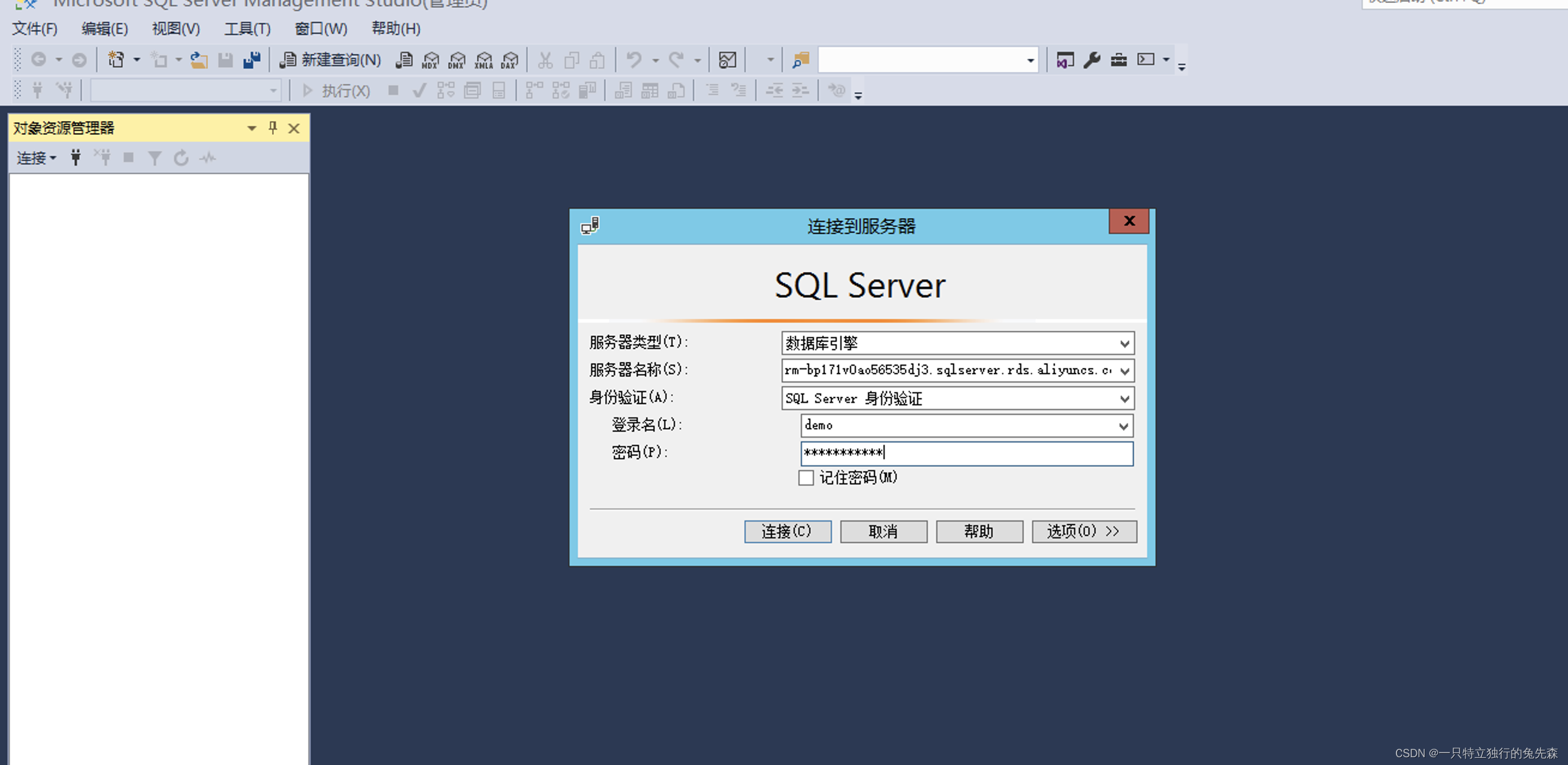Click the database engine query icon
Viewport: 1568px width, 765px height.
[x=404, y=60]
